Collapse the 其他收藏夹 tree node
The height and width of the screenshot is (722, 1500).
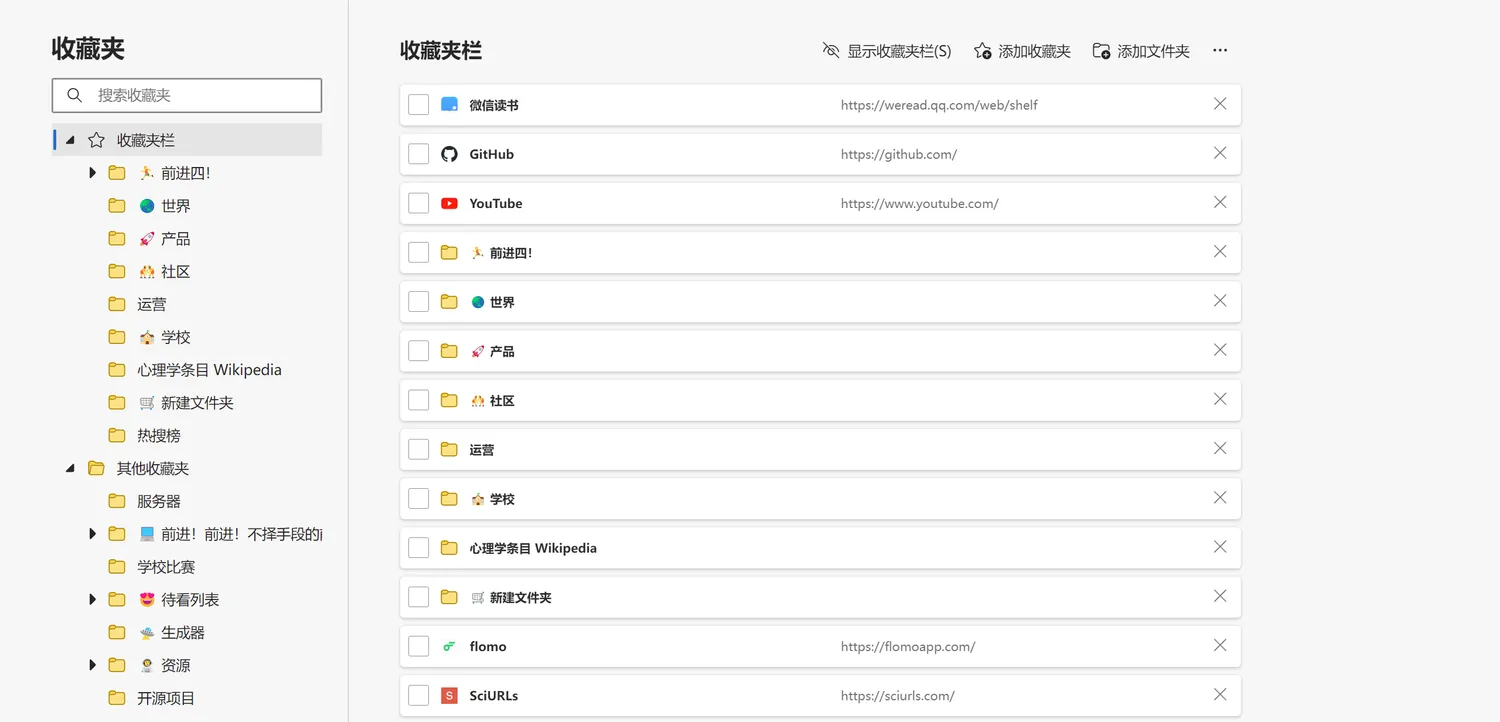pyautogui.click(x=70, y=468)
